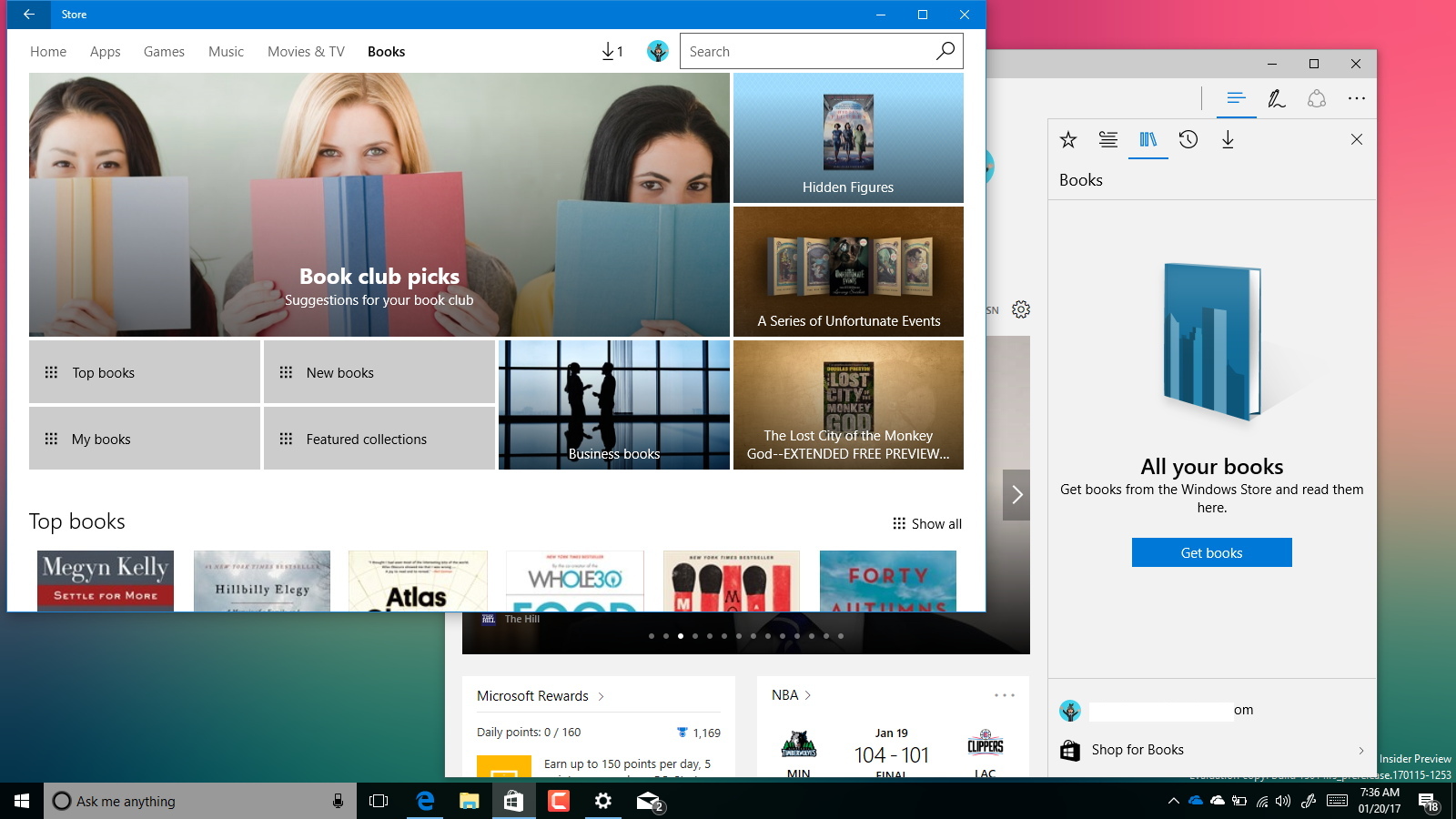
Task: Open the Share icon in Edge toolbar
Action: tap(1317, 98)
